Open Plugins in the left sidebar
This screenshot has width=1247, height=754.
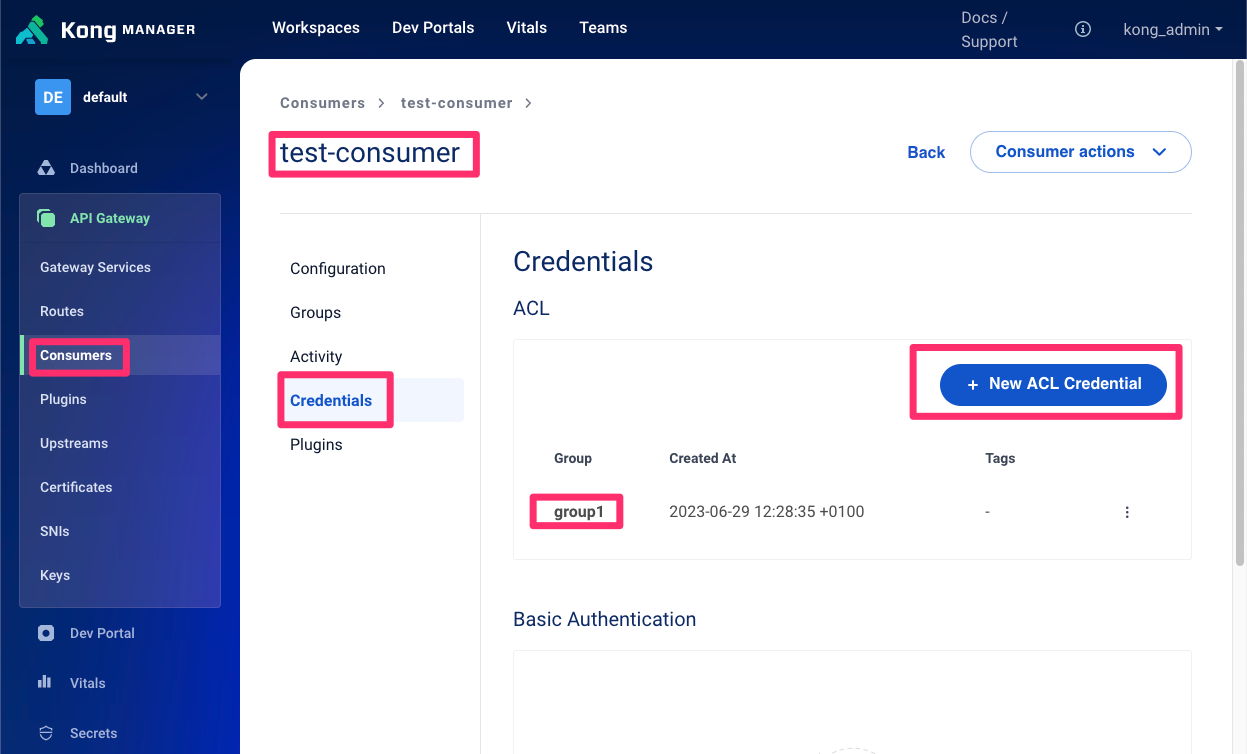coord(63,399)
